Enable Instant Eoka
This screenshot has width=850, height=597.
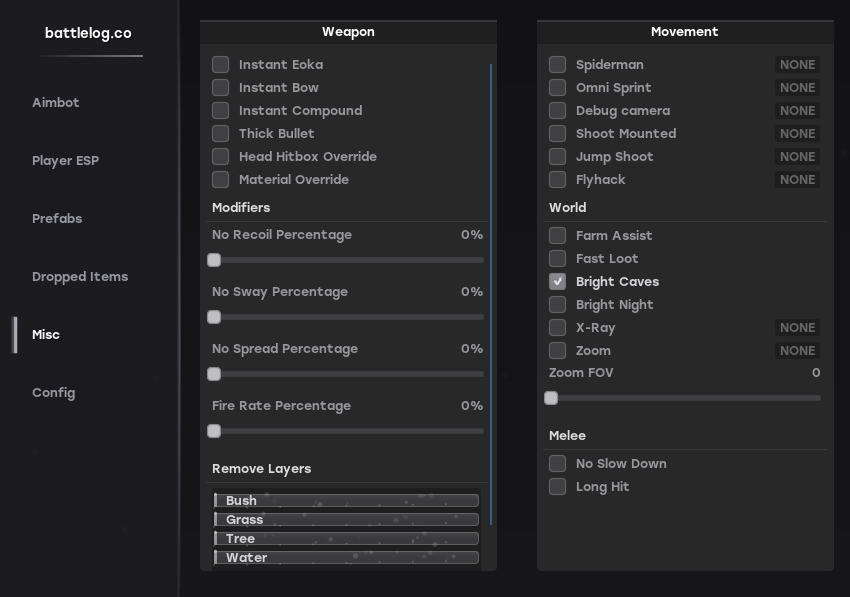pos(220,64)
